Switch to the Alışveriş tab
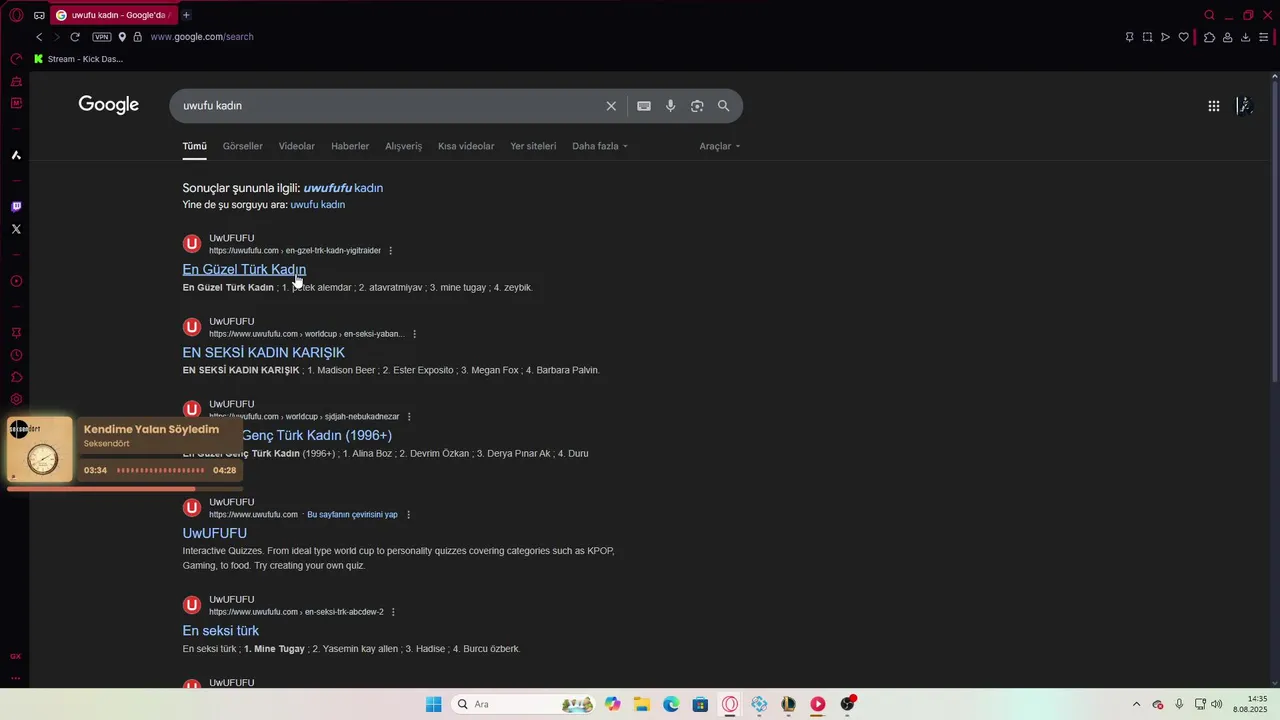 pos(404,146)
